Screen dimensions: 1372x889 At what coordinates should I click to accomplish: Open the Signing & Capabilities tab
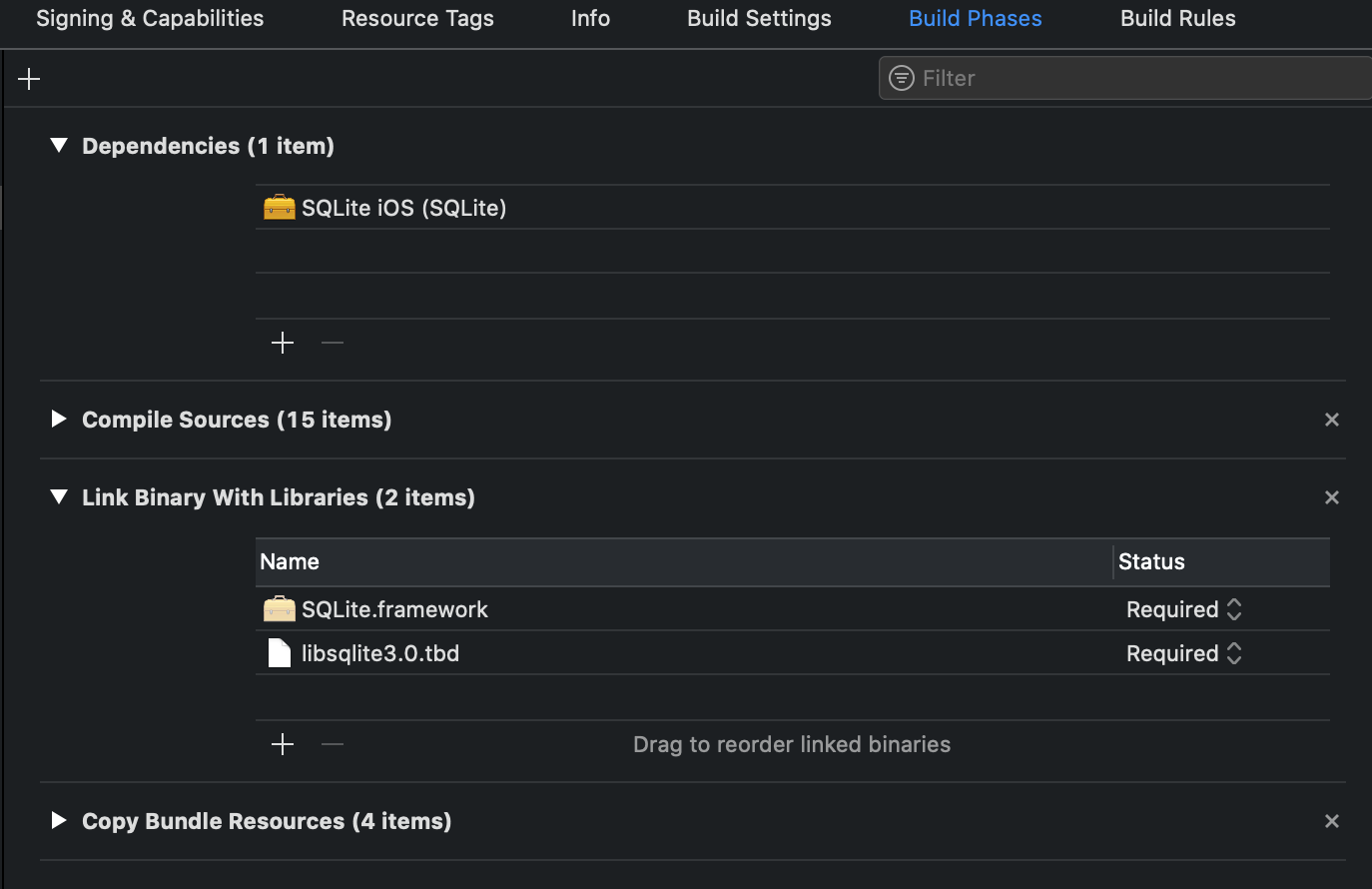[x=150, y=18]
